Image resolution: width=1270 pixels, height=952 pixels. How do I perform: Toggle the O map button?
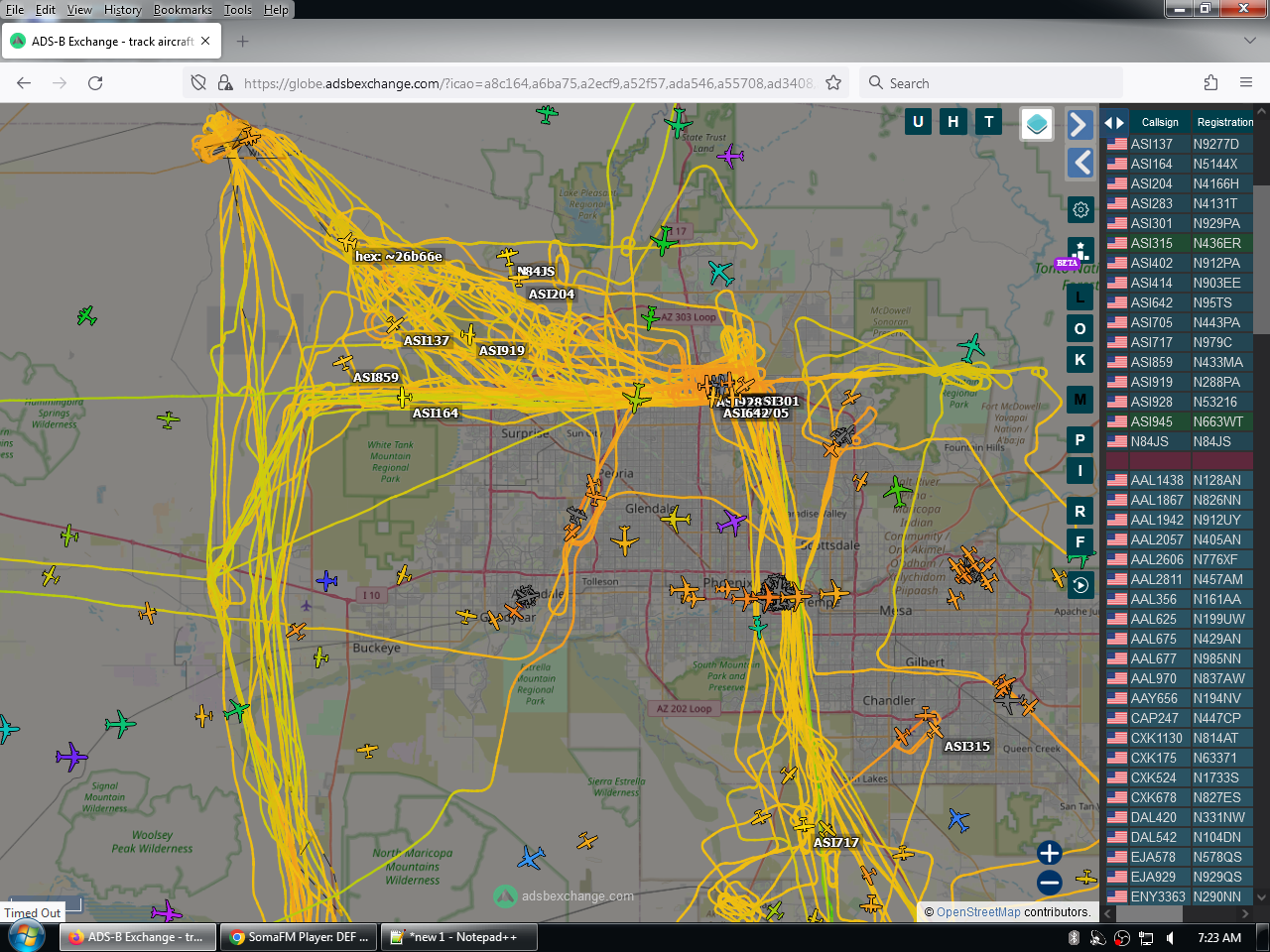click(1080, 328)
